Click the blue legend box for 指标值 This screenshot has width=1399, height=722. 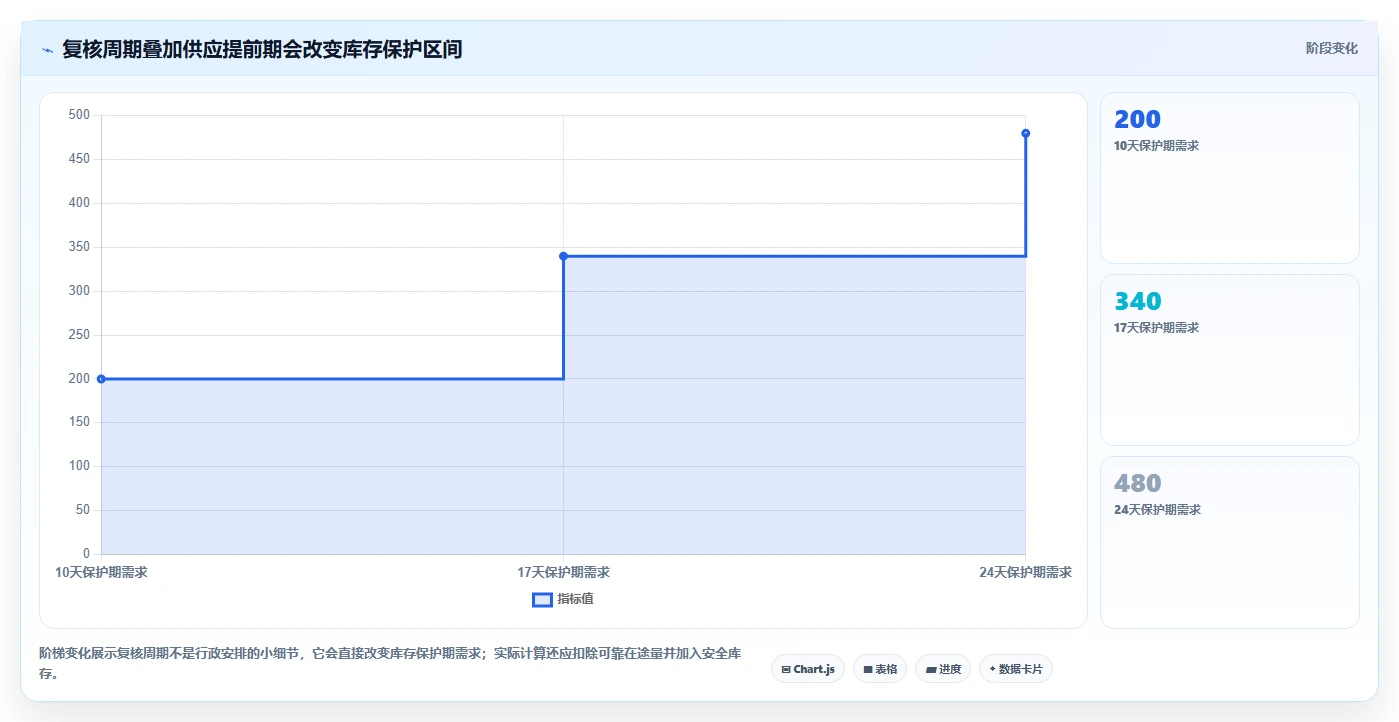coord(542,600)
